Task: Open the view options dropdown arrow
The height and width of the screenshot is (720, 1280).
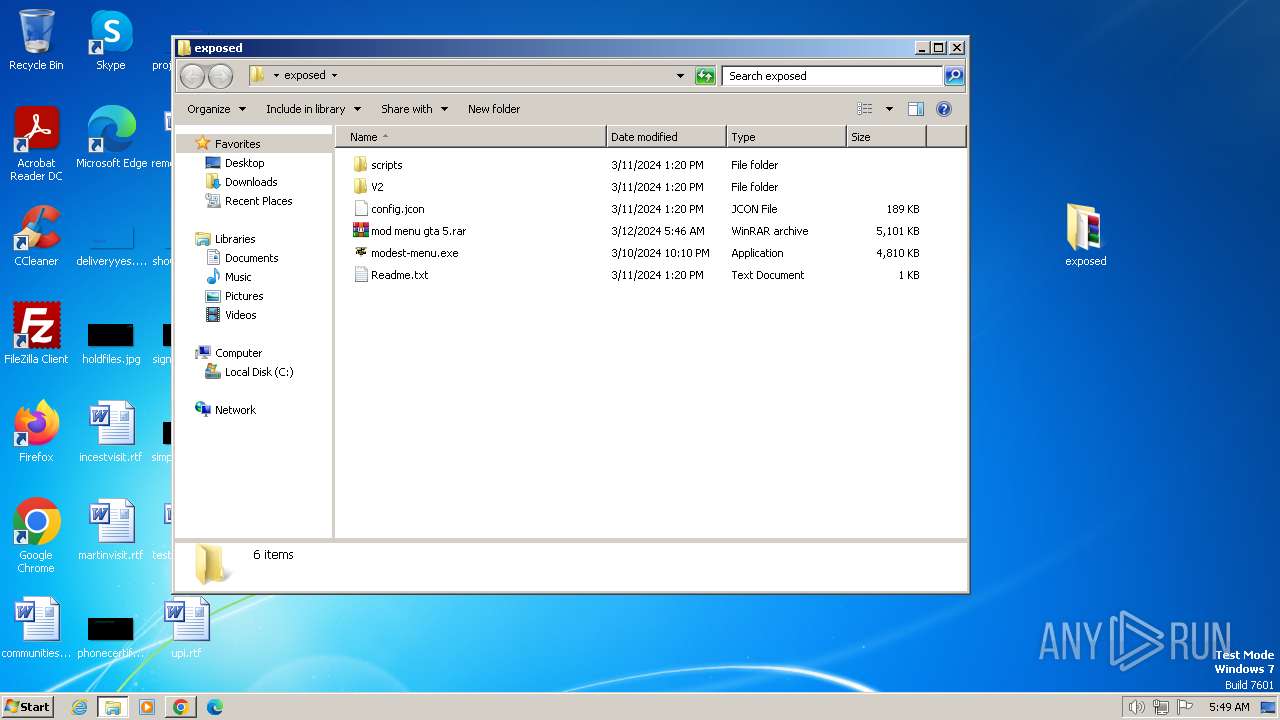Action: [889, 109]
